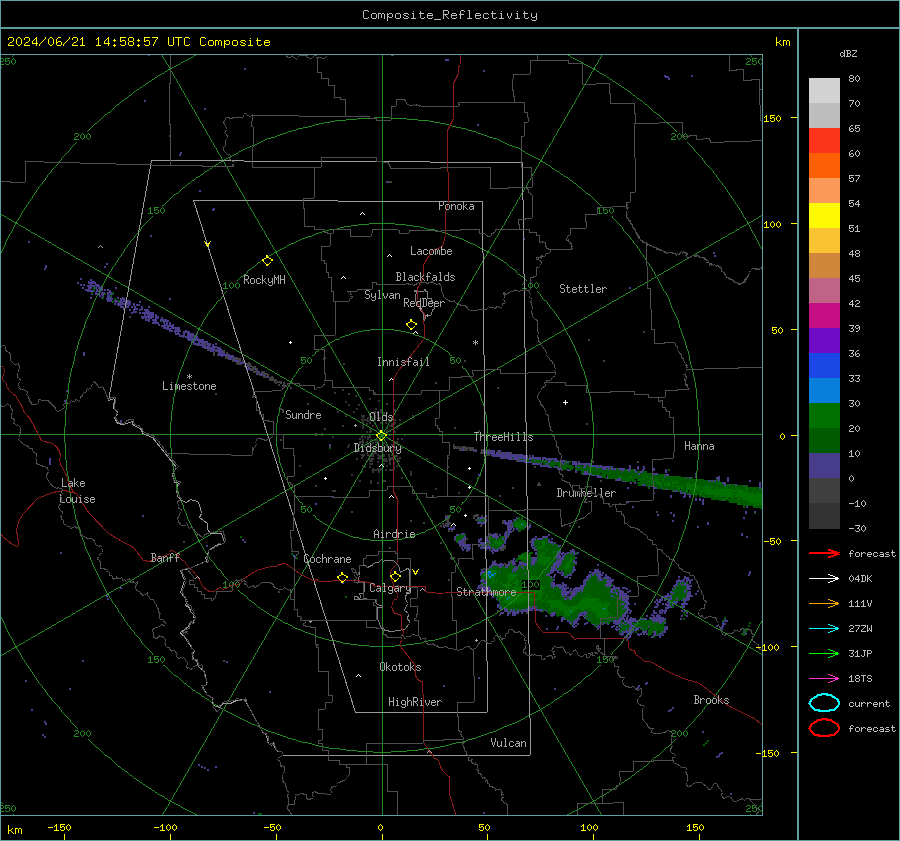Image resolution: width=900 pixels, height=841 pixels.
Task: Click the Limestone location label
Action: point(189,386)
